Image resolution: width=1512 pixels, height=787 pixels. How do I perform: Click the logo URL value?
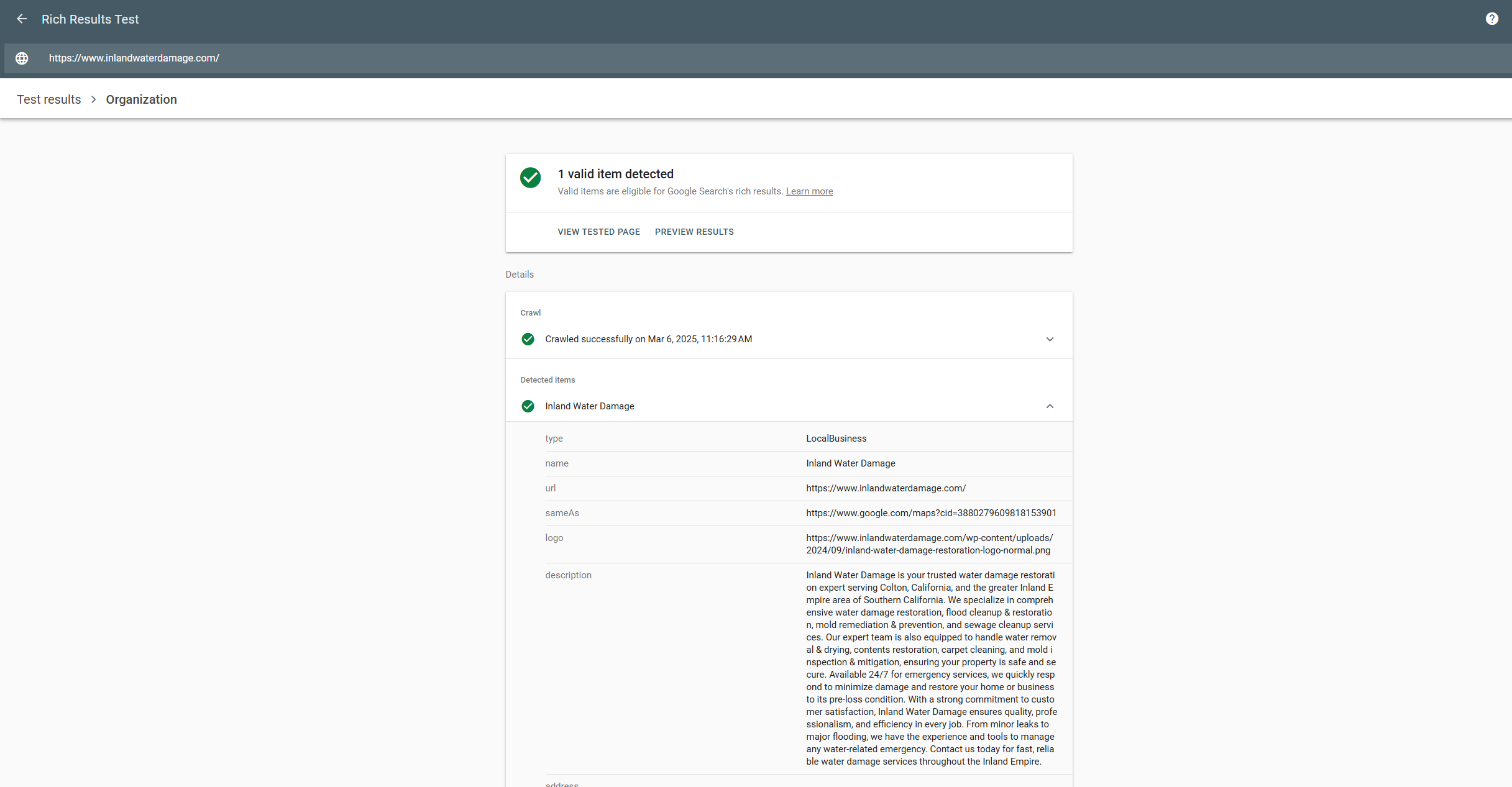[x=929, y=544]
